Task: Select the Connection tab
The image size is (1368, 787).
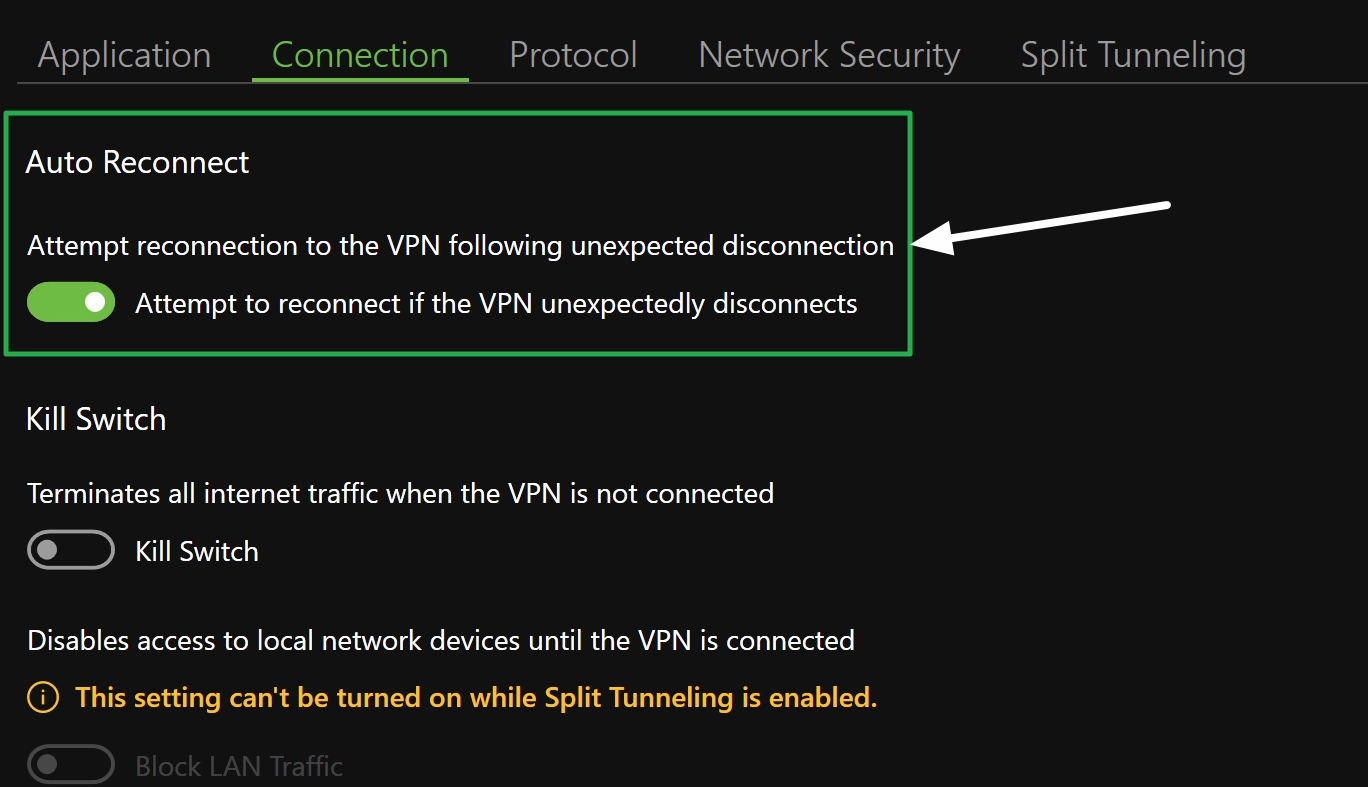Action: pyautogui.click(x=359, y=55)
